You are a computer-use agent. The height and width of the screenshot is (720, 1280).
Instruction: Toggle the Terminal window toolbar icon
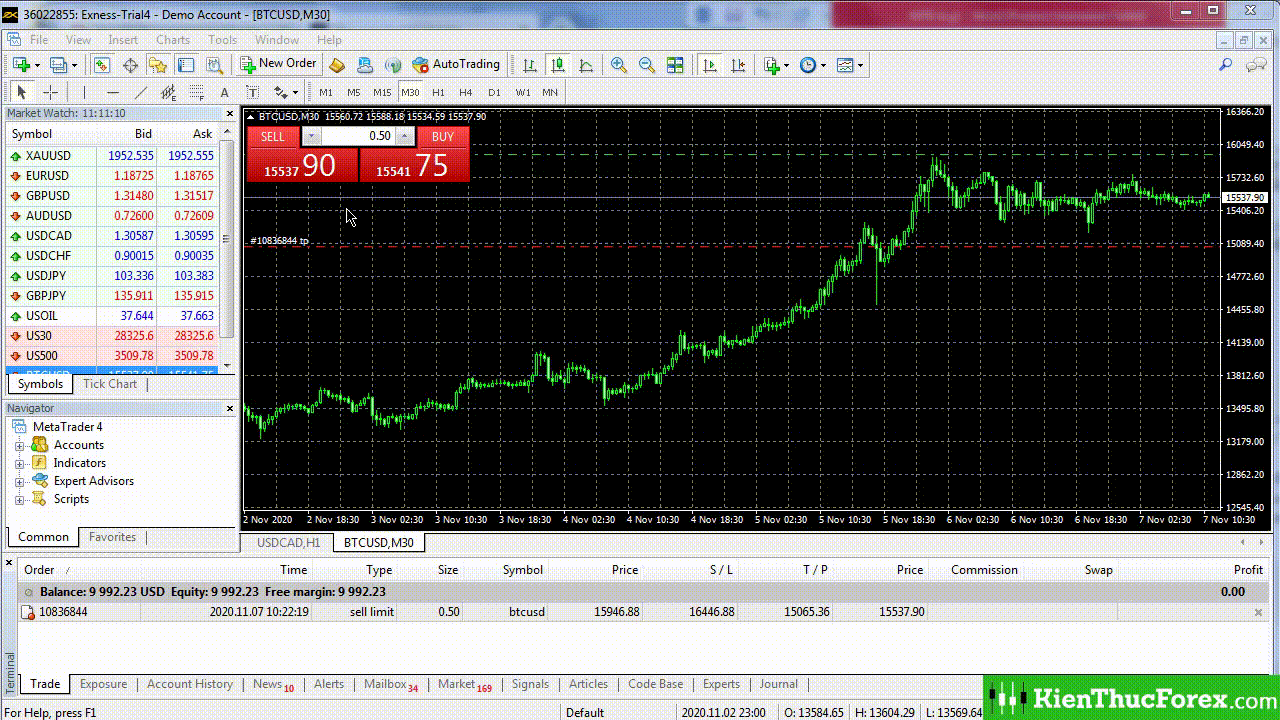click(x=186, y=65)
